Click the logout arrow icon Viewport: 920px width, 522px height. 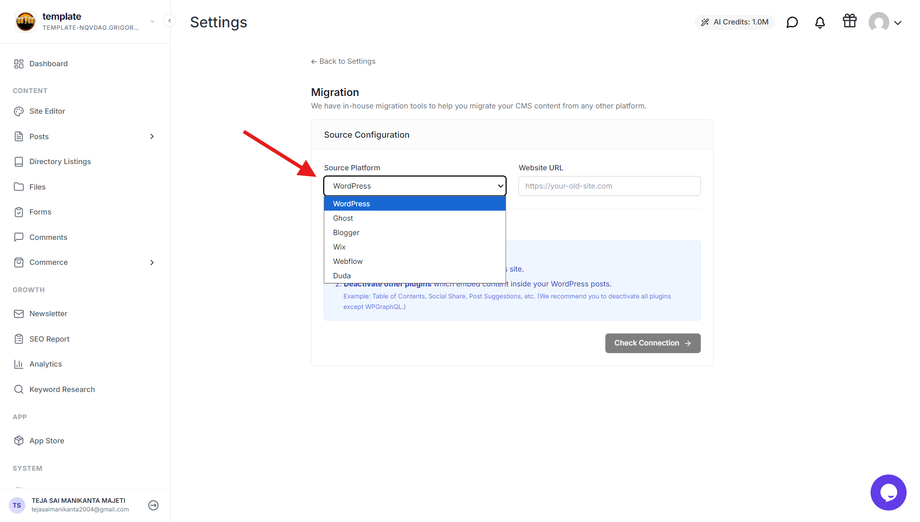tap(154, 505)
